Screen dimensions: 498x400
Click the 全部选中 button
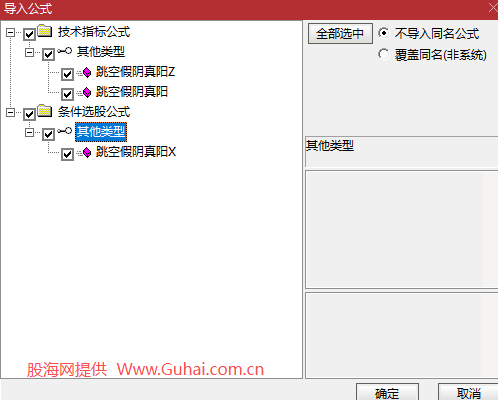340,34
